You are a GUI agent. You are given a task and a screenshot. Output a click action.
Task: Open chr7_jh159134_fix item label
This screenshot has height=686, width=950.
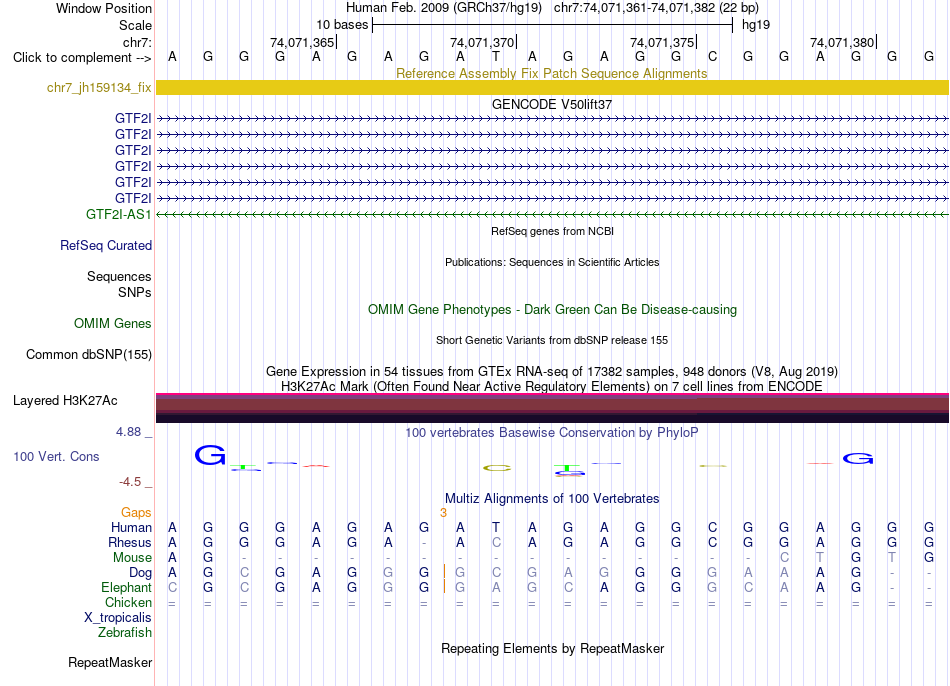99,87
